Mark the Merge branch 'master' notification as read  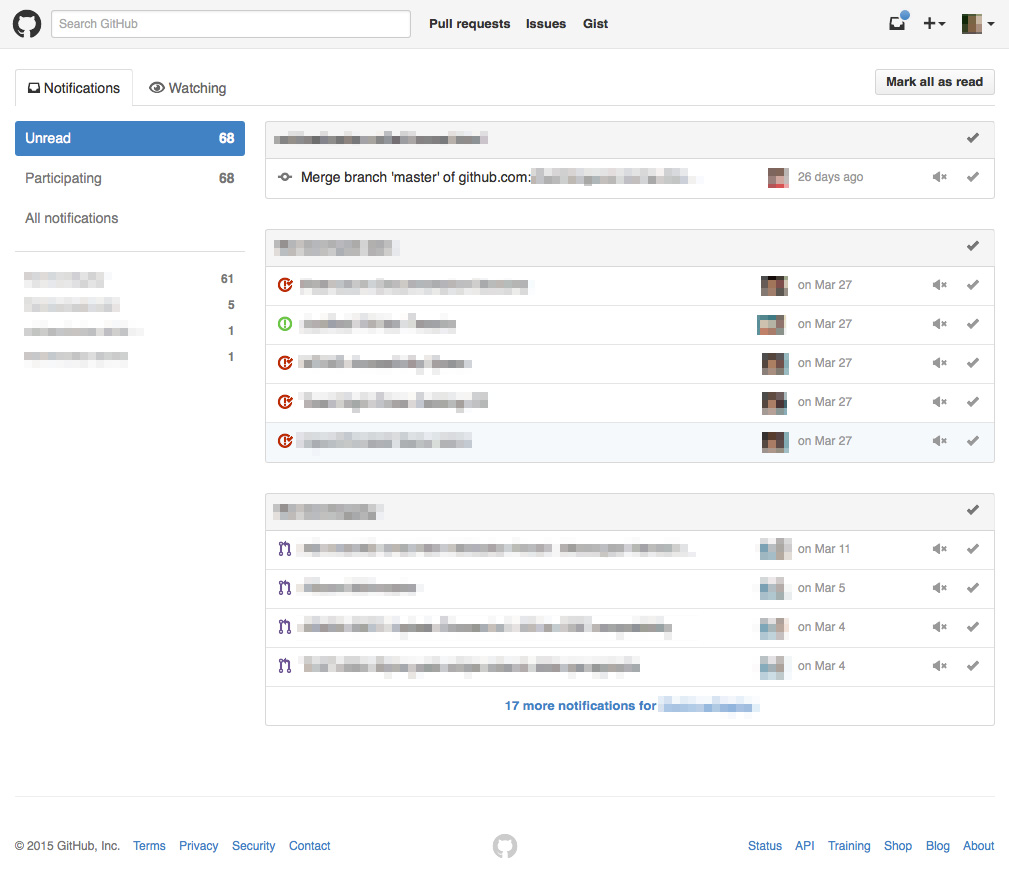(x=972, y=177)
